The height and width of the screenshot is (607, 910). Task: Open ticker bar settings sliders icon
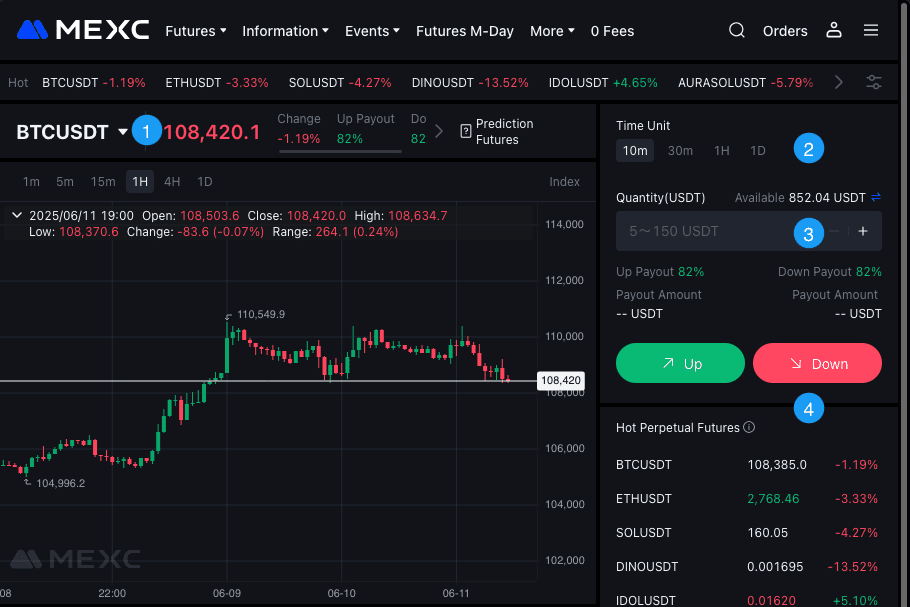tap(873, 82)
